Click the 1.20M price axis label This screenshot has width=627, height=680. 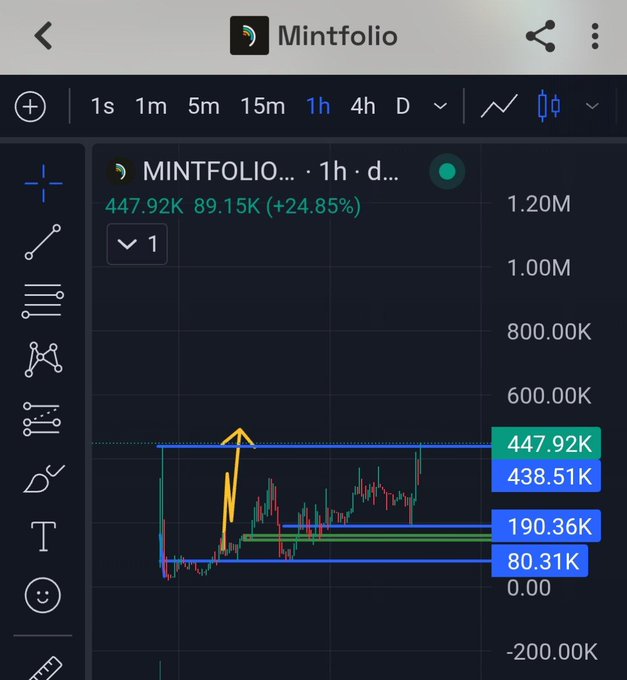tap(539, 204)
